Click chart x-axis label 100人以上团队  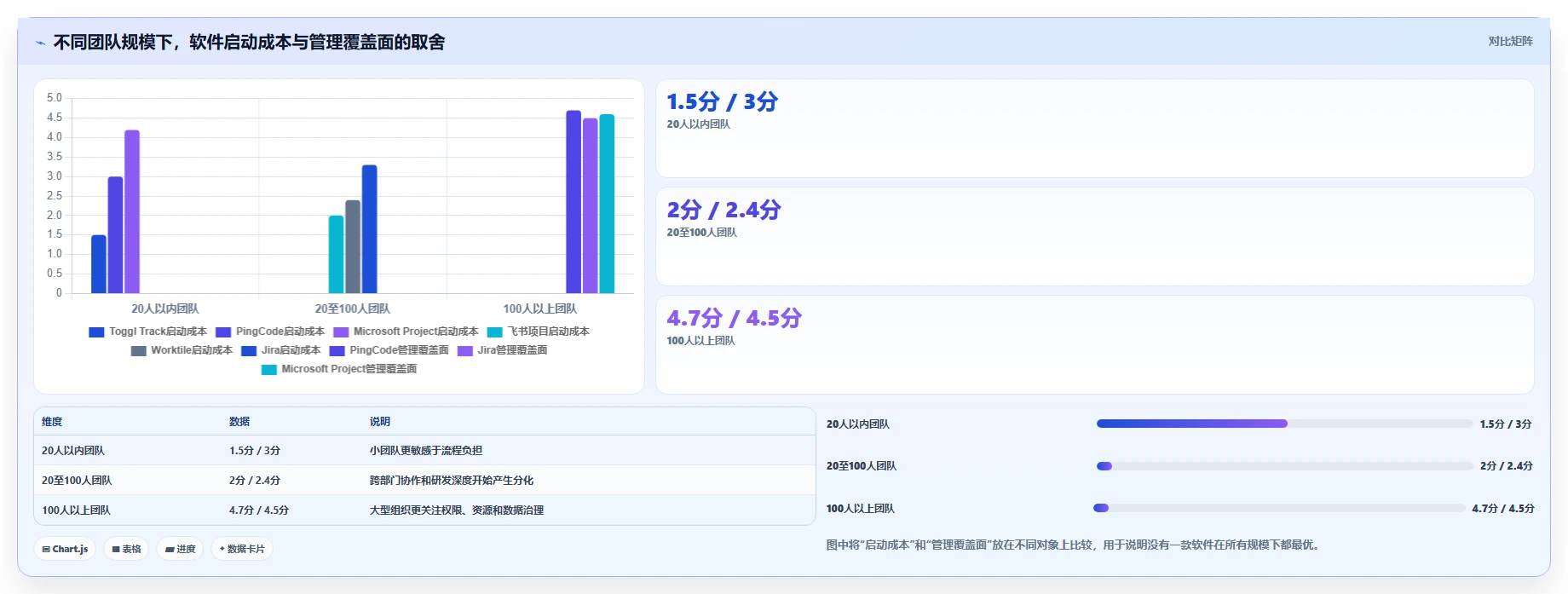click(x=540, y=309)
